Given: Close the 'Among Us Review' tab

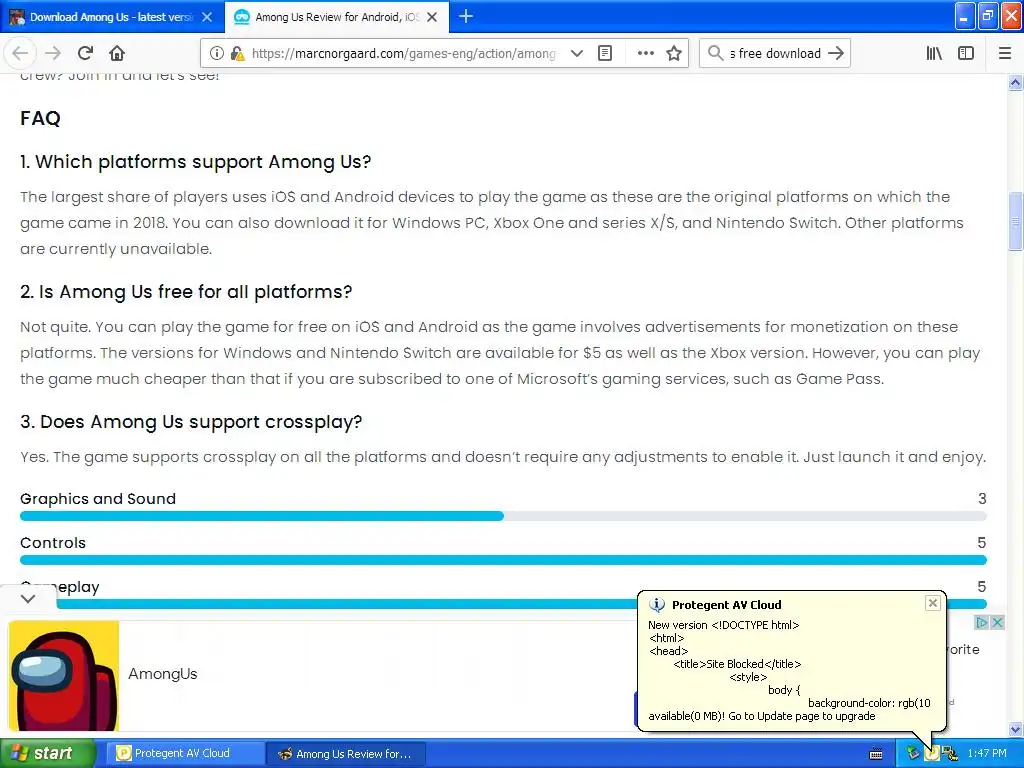Looking at the screenshot, I should click(432, 17).
